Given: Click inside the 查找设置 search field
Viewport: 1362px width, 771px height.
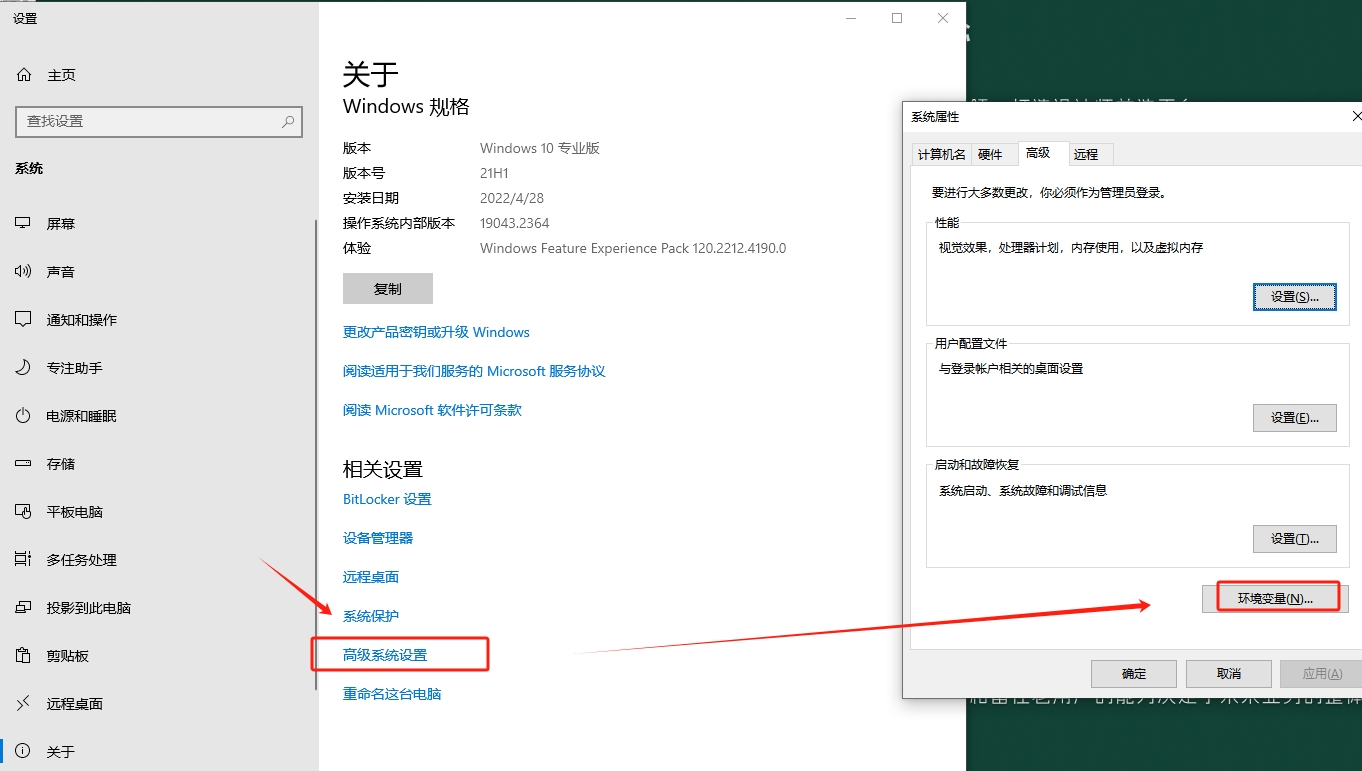Looking at the screenshot, I should (158, 121).
